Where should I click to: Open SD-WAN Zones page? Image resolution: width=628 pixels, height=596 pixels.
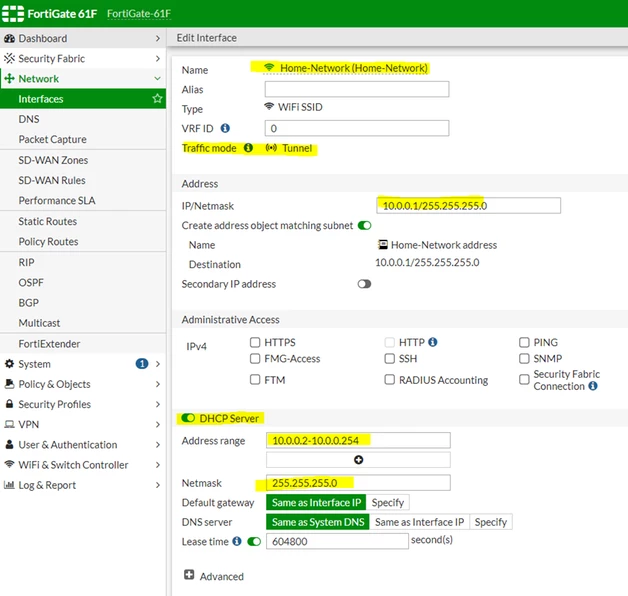pyautogui.click(x=83, y=160)
